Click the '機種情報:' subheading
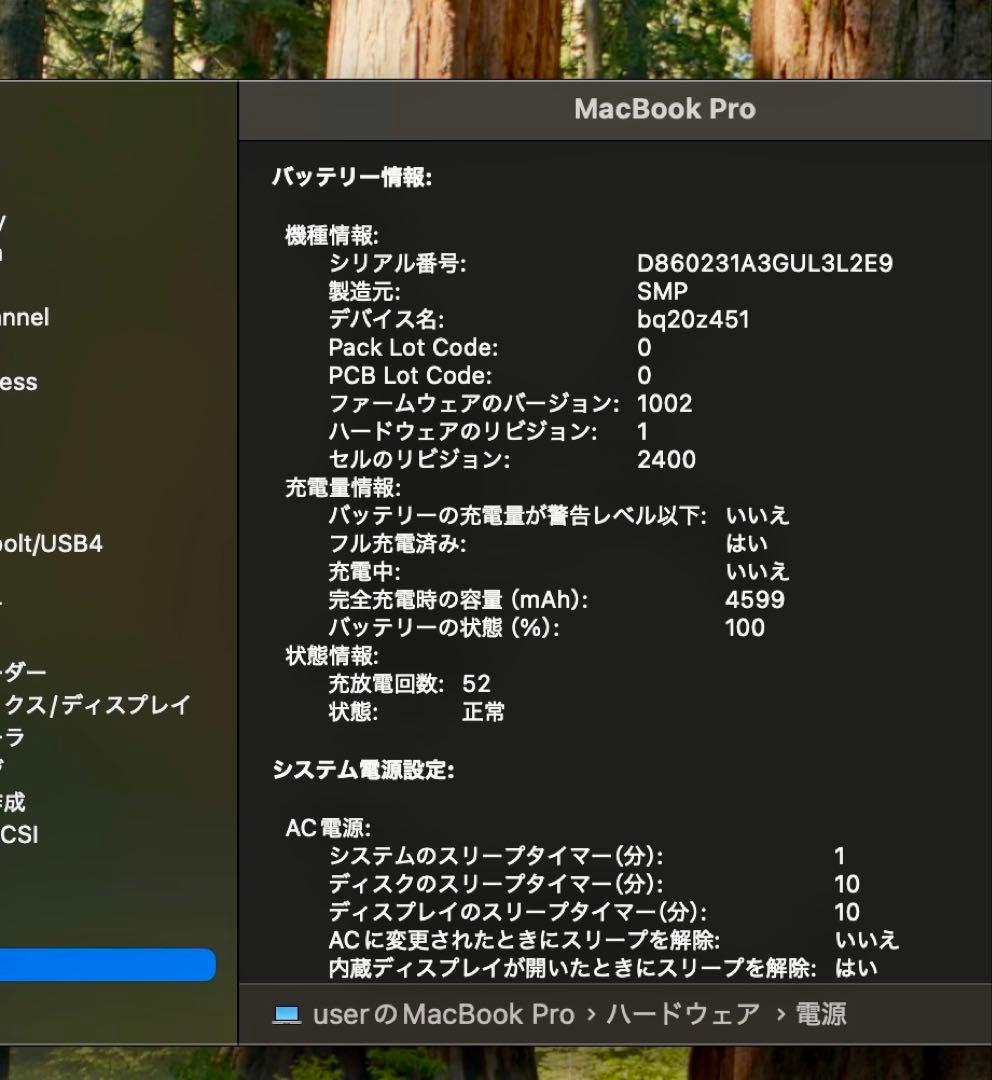Viewport: 992px width, 1080px height. [x=332, y=236]
